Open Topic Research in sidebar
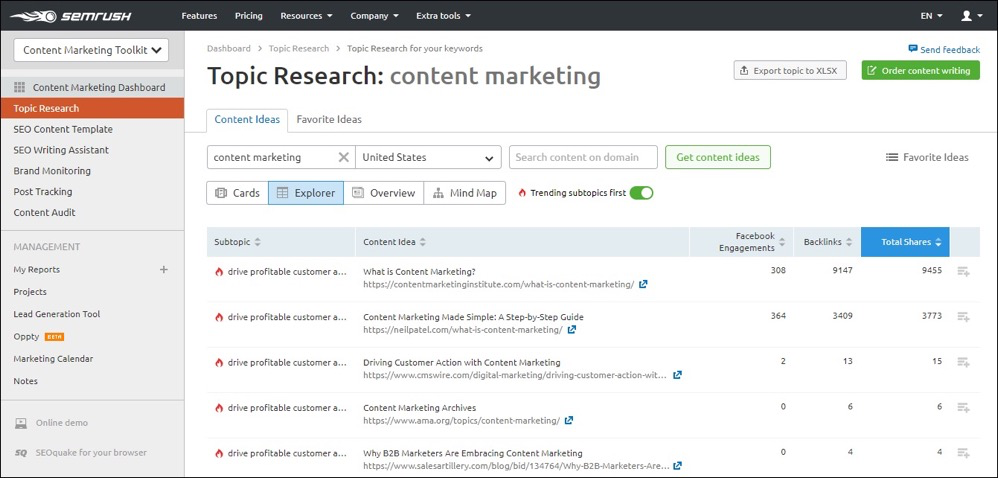 [92, 108]
